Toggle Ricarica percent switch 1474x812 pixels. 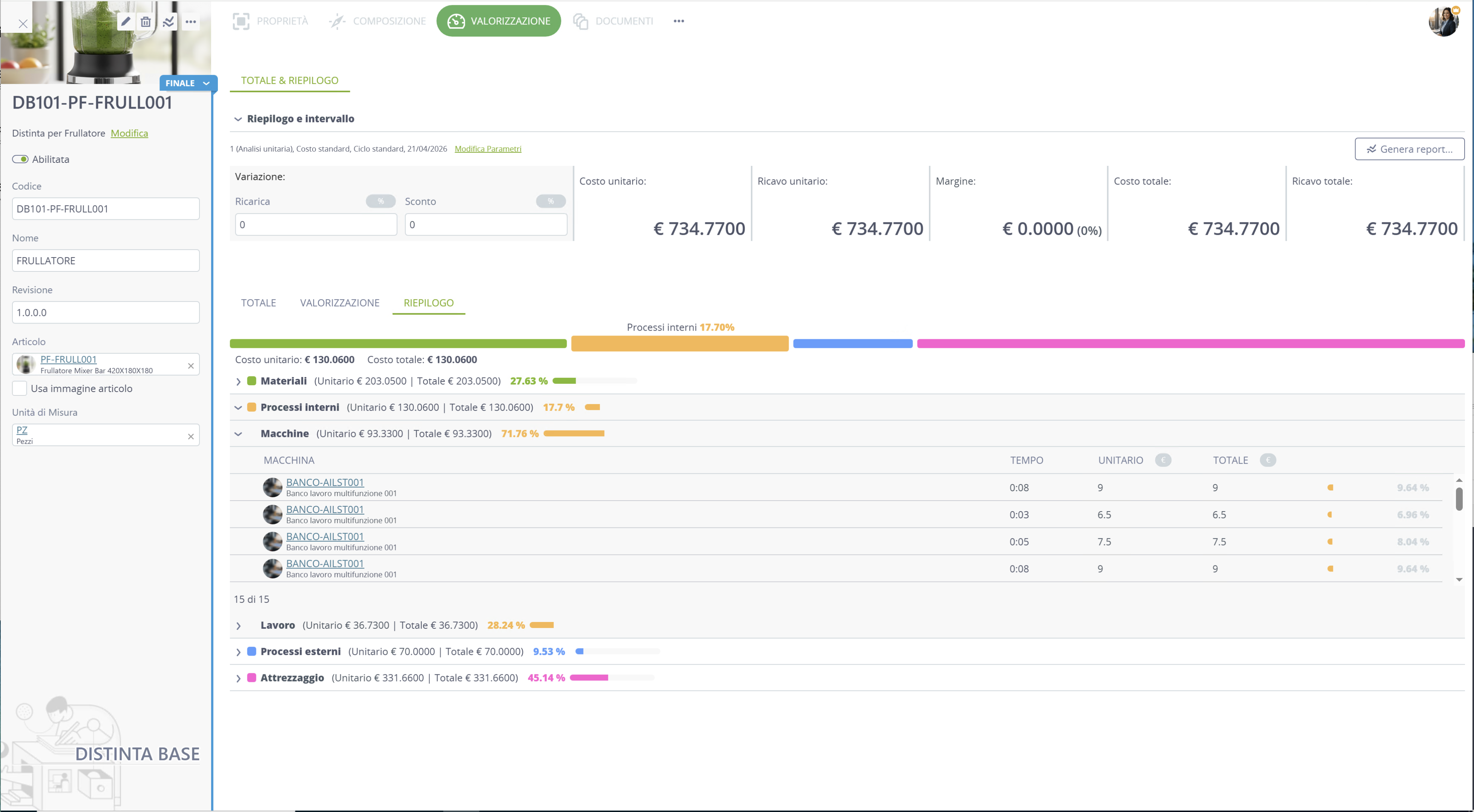pyautogui.click(x=380, y=201)
